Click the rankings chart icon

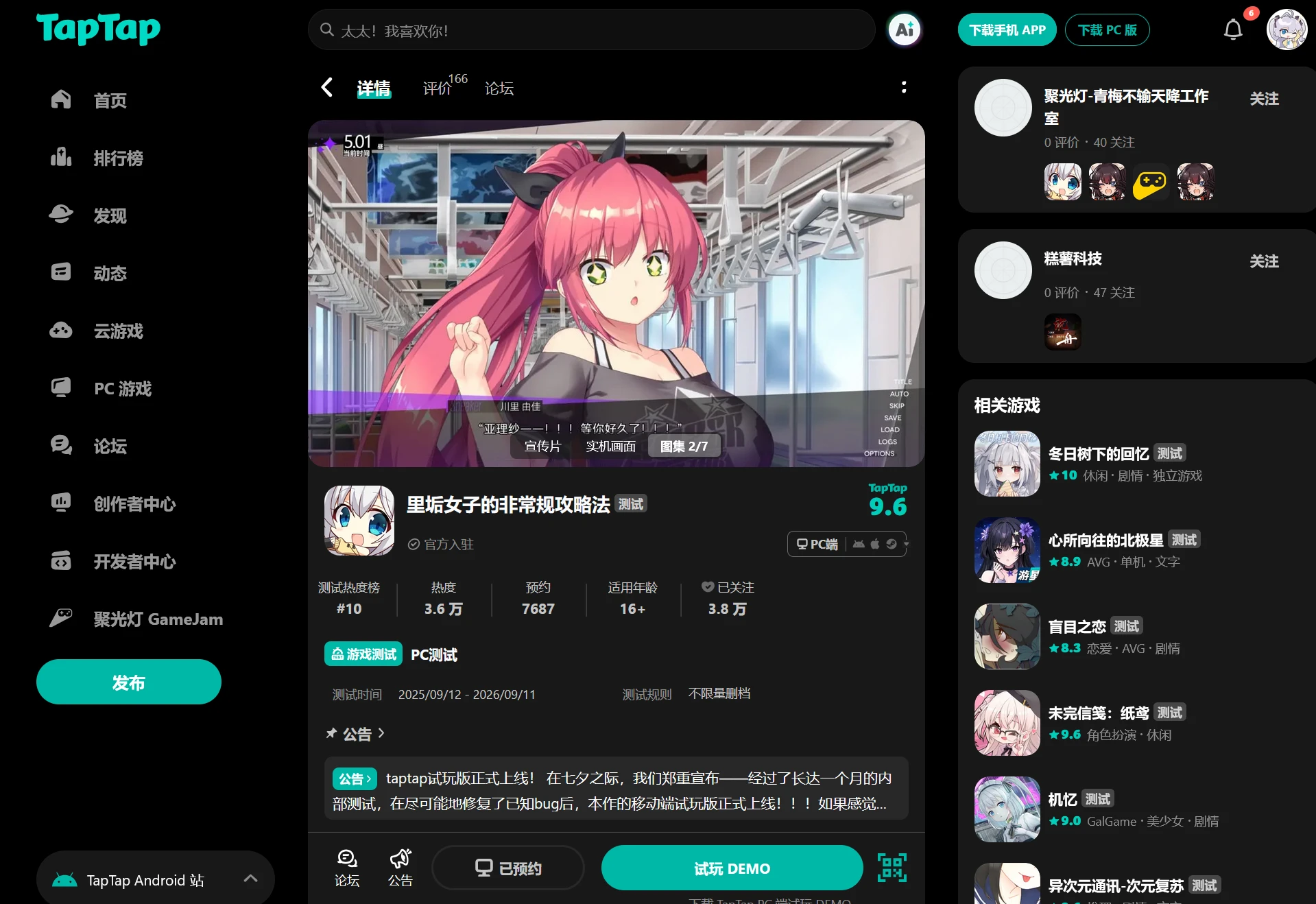click(61, 158)
